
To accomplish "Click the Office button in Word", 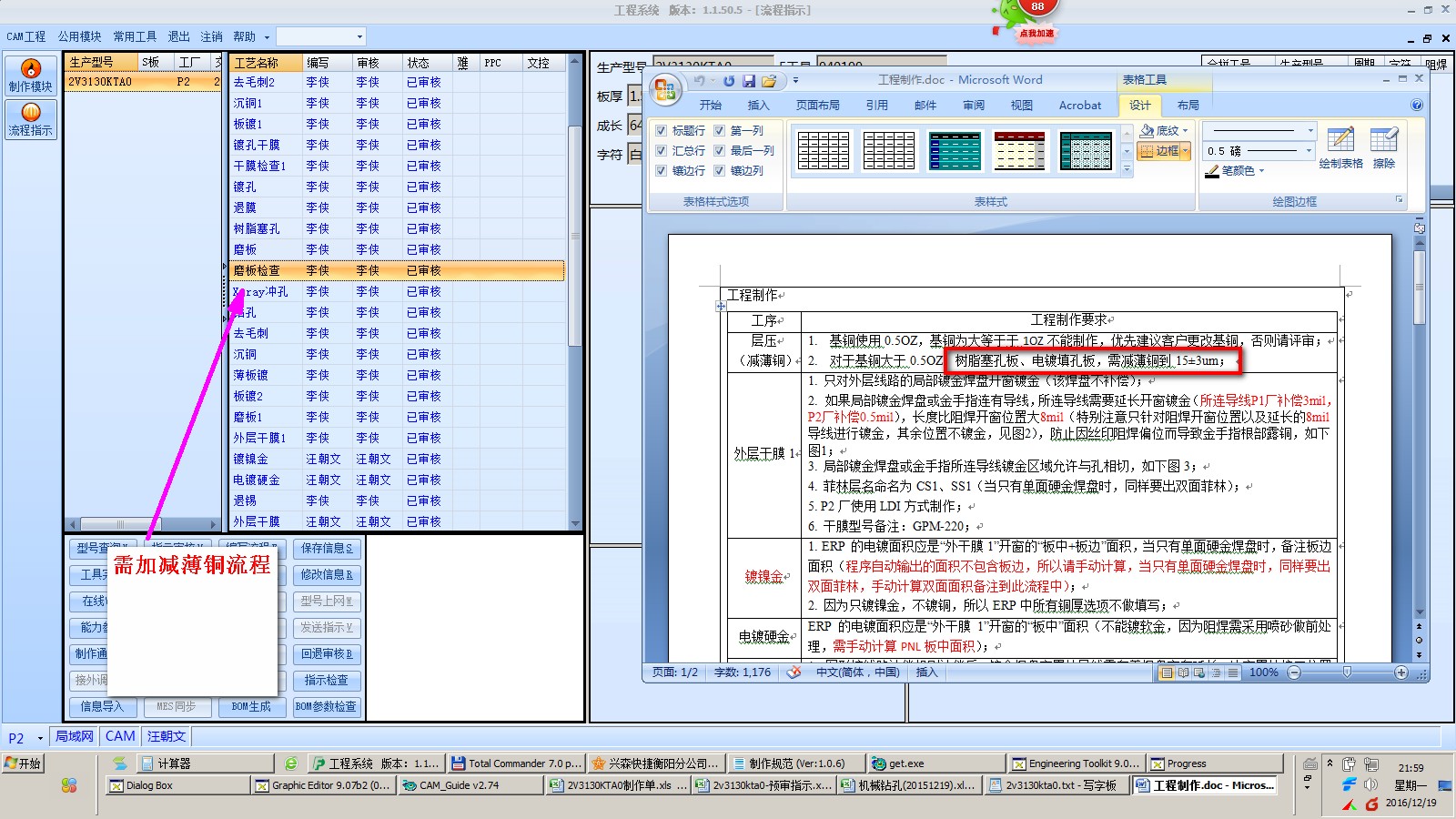I will tap(664, 89).
